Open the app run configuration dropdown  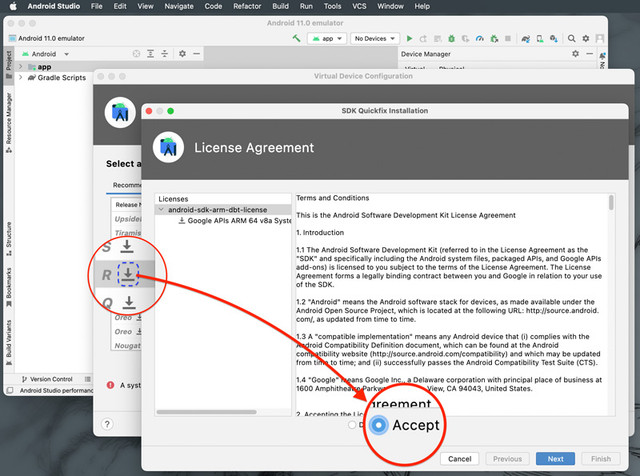pos(327,38)
